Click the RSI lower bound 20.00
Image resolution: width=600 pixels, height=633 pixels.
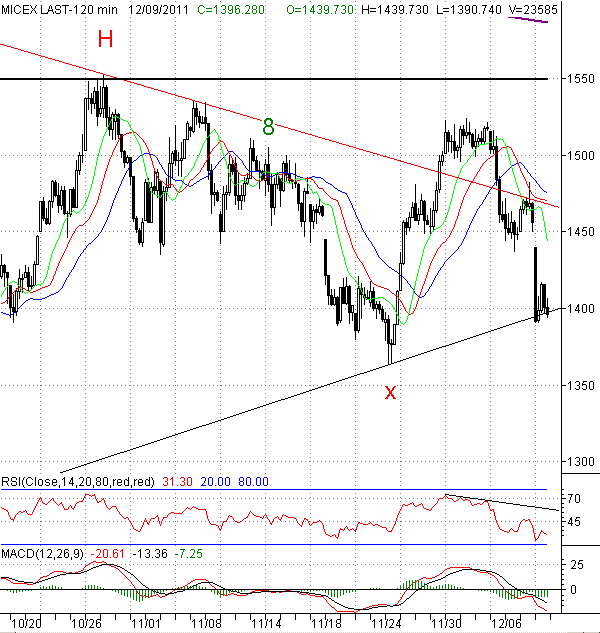215,482
